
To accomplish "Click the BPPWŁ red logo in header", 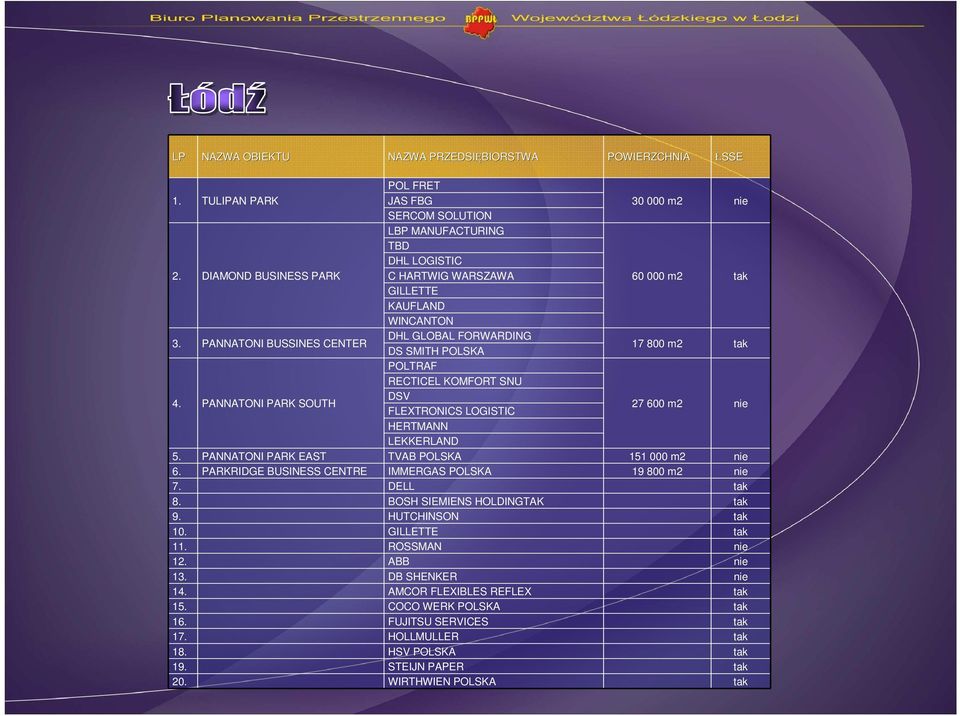I will [x=481, y=21].
